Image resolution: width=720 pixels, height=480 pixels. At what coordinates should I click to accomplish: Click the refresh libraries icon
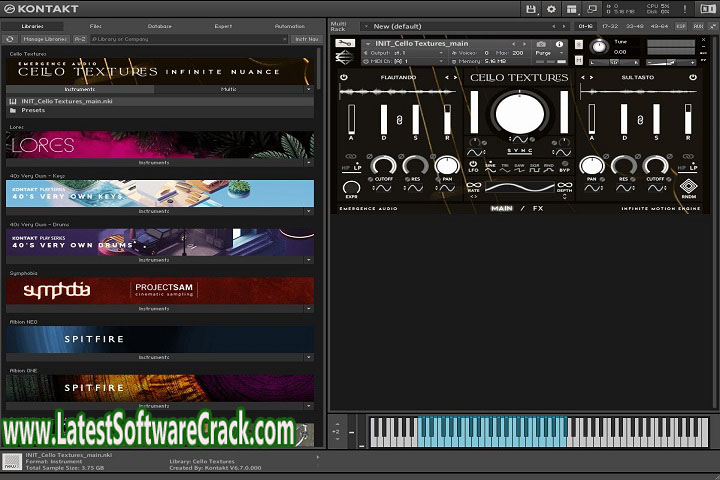point(10,39)
